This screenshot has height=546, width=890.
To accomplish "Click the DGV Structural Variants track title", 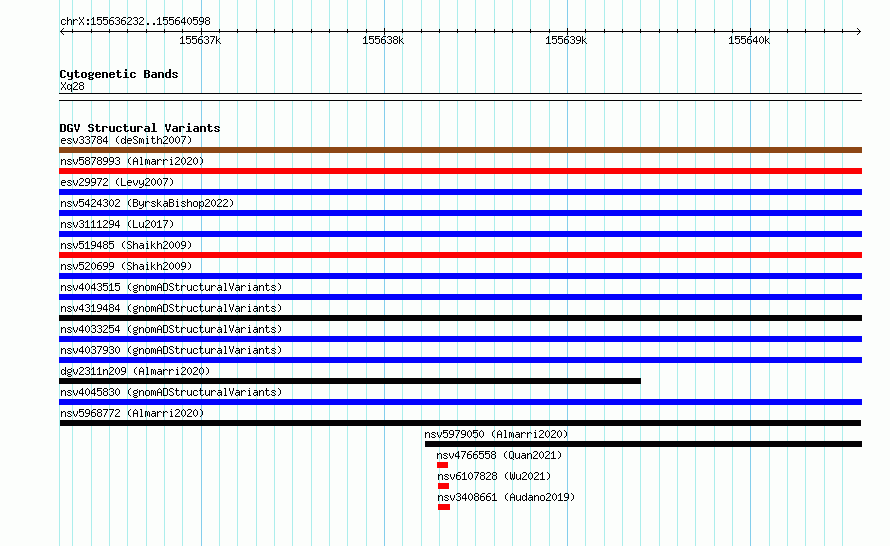I will click(x=140, y=128).
